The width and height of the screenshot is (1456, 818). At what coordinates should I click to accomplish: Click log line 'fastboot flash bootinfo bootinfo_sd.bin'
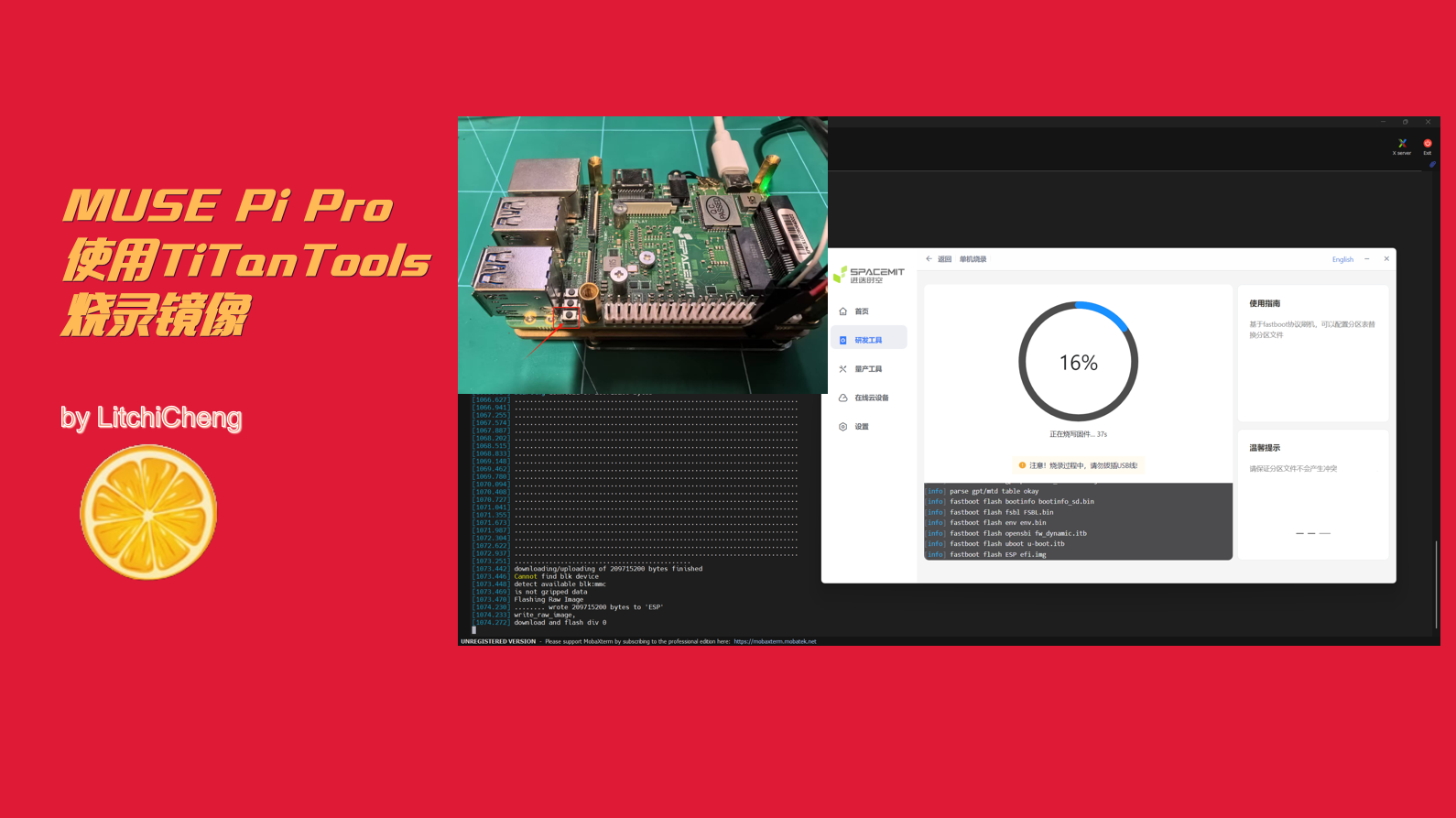point(1021,501)
